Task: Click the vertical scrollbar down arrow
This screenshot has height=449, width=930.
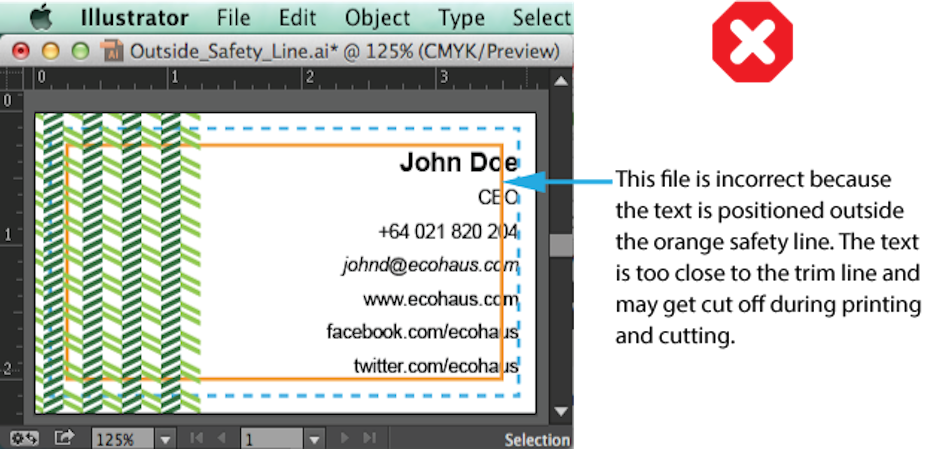Action: click(x=561, y=411)
